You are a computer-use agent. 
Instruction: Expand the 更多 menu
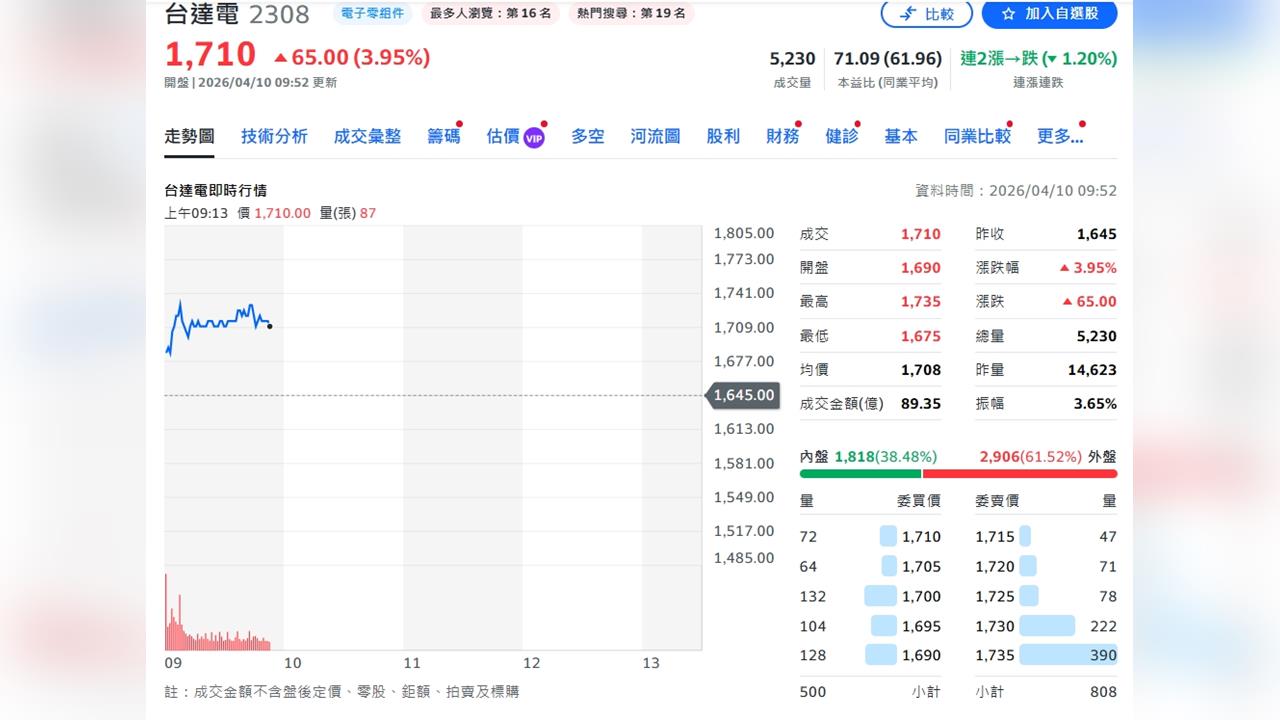point(1059,136)
